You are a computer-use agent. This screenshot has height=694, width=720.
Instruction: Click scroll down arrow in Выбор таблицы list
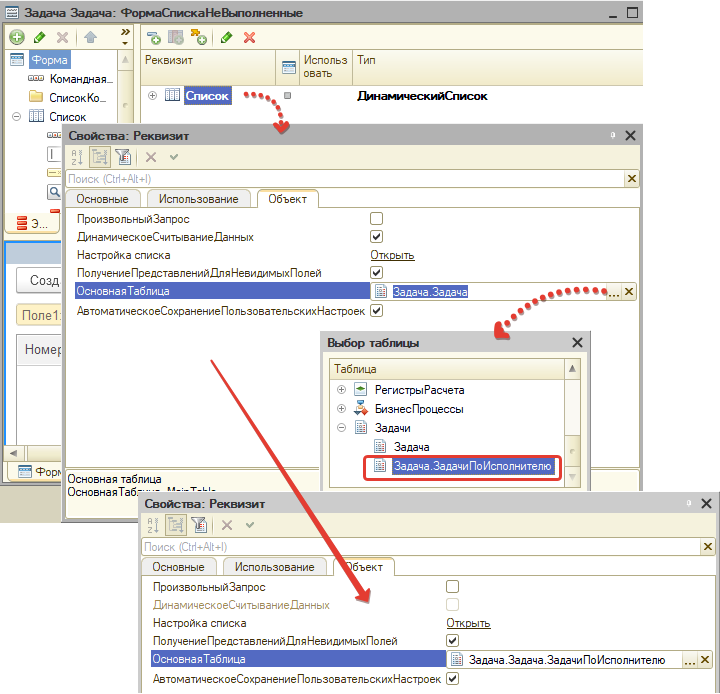click(572, 477)
